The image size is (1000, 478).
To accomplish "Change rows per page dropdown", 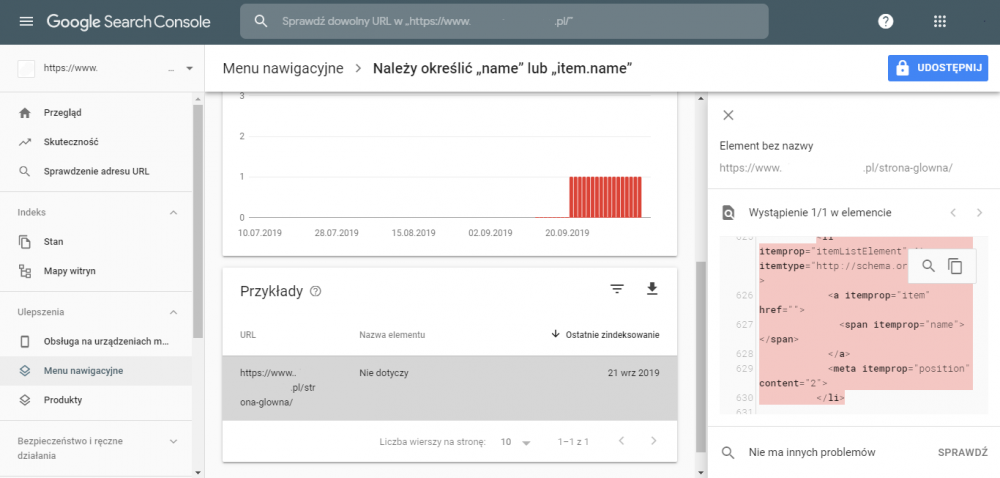I will (515, 441).
